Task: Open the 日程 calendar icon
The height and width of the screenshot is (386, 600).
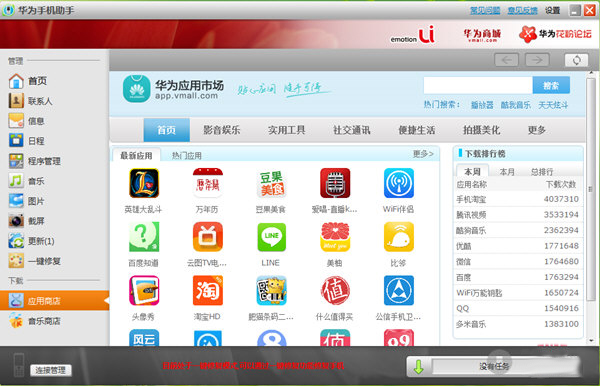Action: [16, 141]
